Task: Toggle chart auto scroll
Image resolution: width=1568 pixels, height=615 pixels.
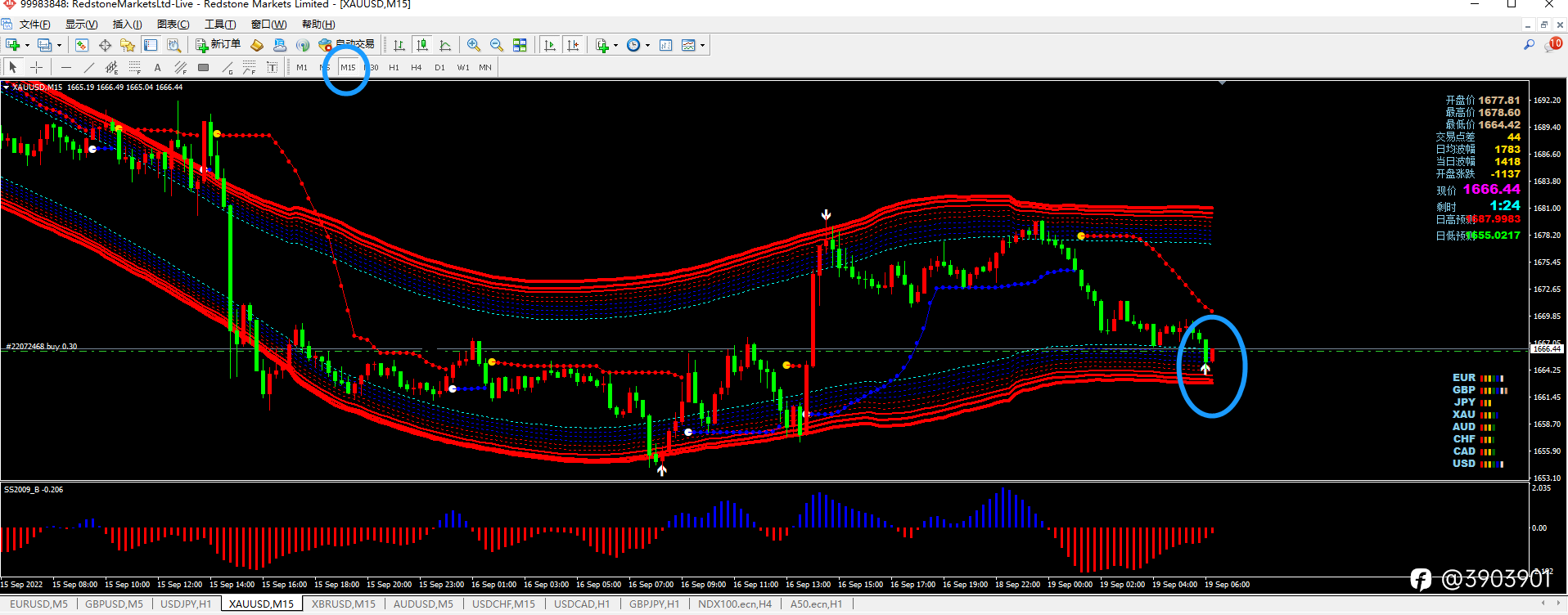Action: pyautogui.click(x=550, y=45)
